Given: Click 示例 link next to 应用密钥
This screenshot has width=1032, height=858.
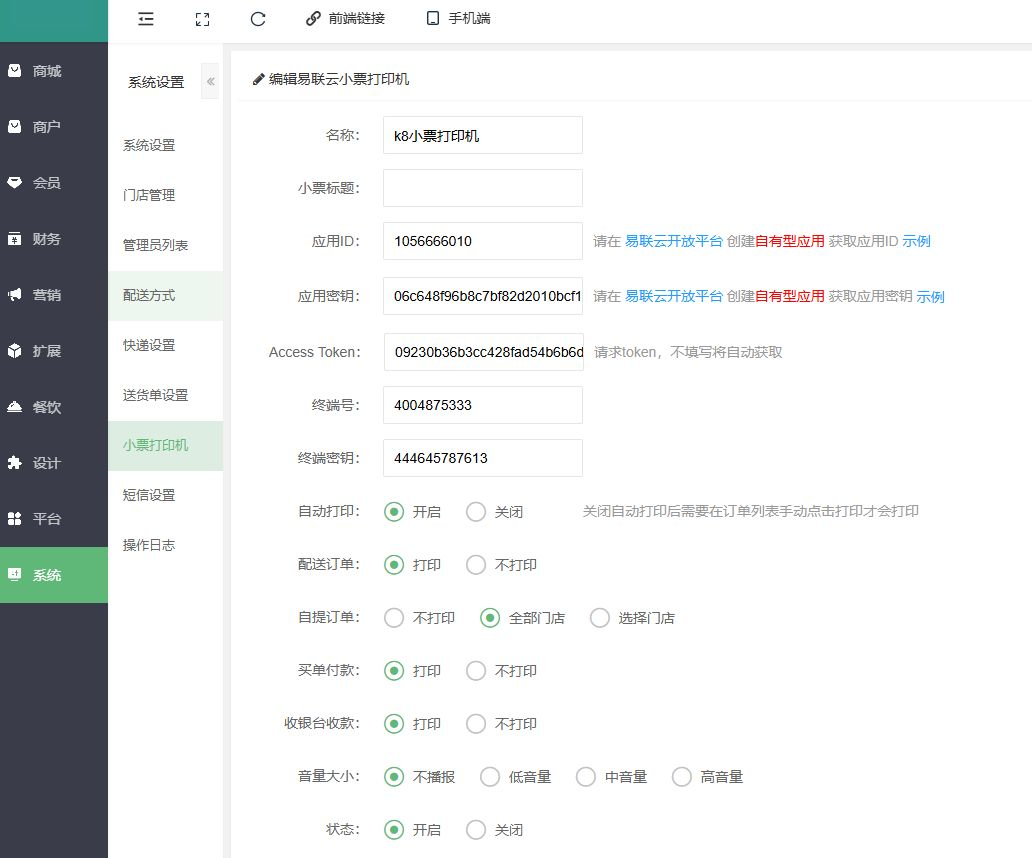Looking at the screenshot, I should pos(930,296).
